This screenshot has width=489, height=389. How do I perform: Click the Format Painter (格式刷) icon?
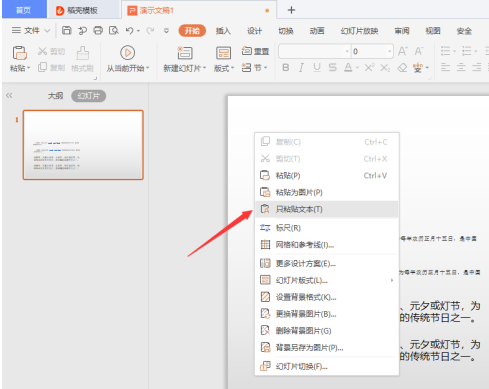point(82,53)
